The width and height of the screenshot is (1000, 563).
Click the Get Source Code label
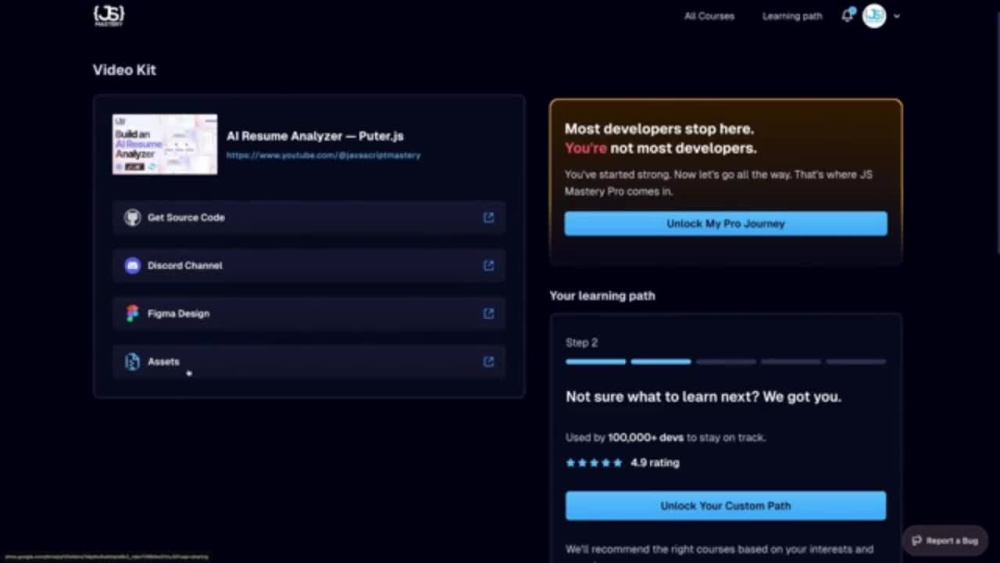(186, 217)
